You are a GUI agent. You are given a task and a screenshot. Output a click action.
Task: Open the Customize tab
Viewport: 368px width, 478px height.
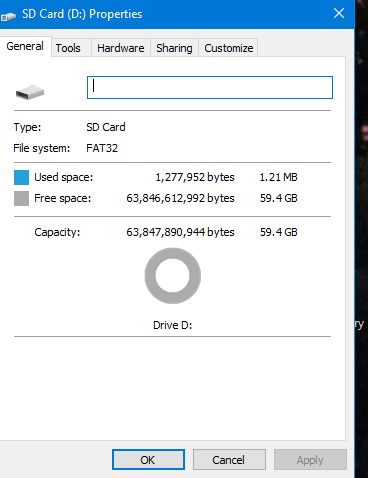click(x=229, y=48)
